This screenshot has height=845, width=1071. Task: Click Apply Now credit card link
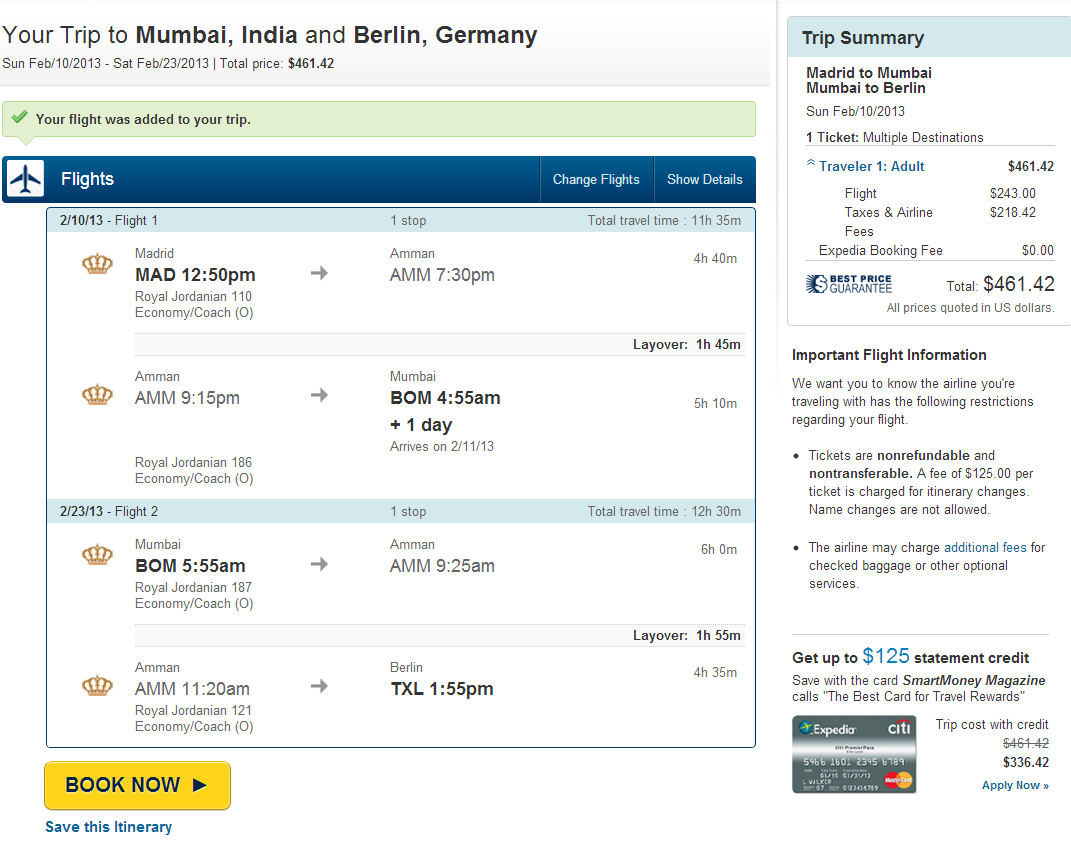pyautogui.click(x=1015, y=785)
